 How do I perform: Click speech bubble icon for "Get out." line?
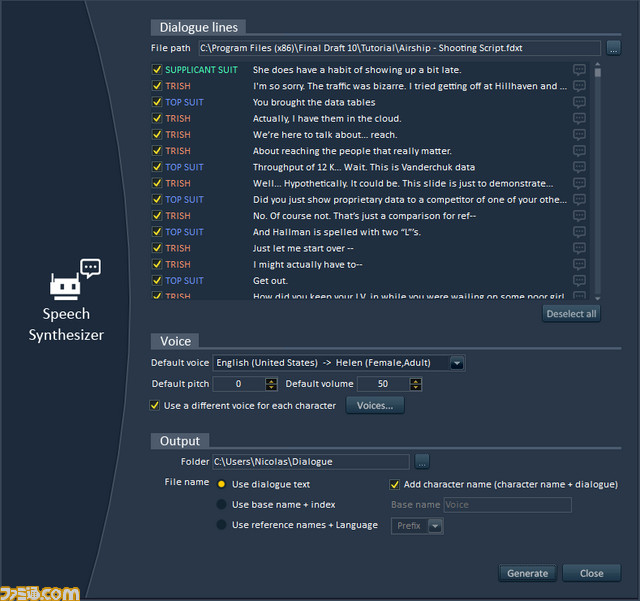pyautogui.click(x=579, y=280)
